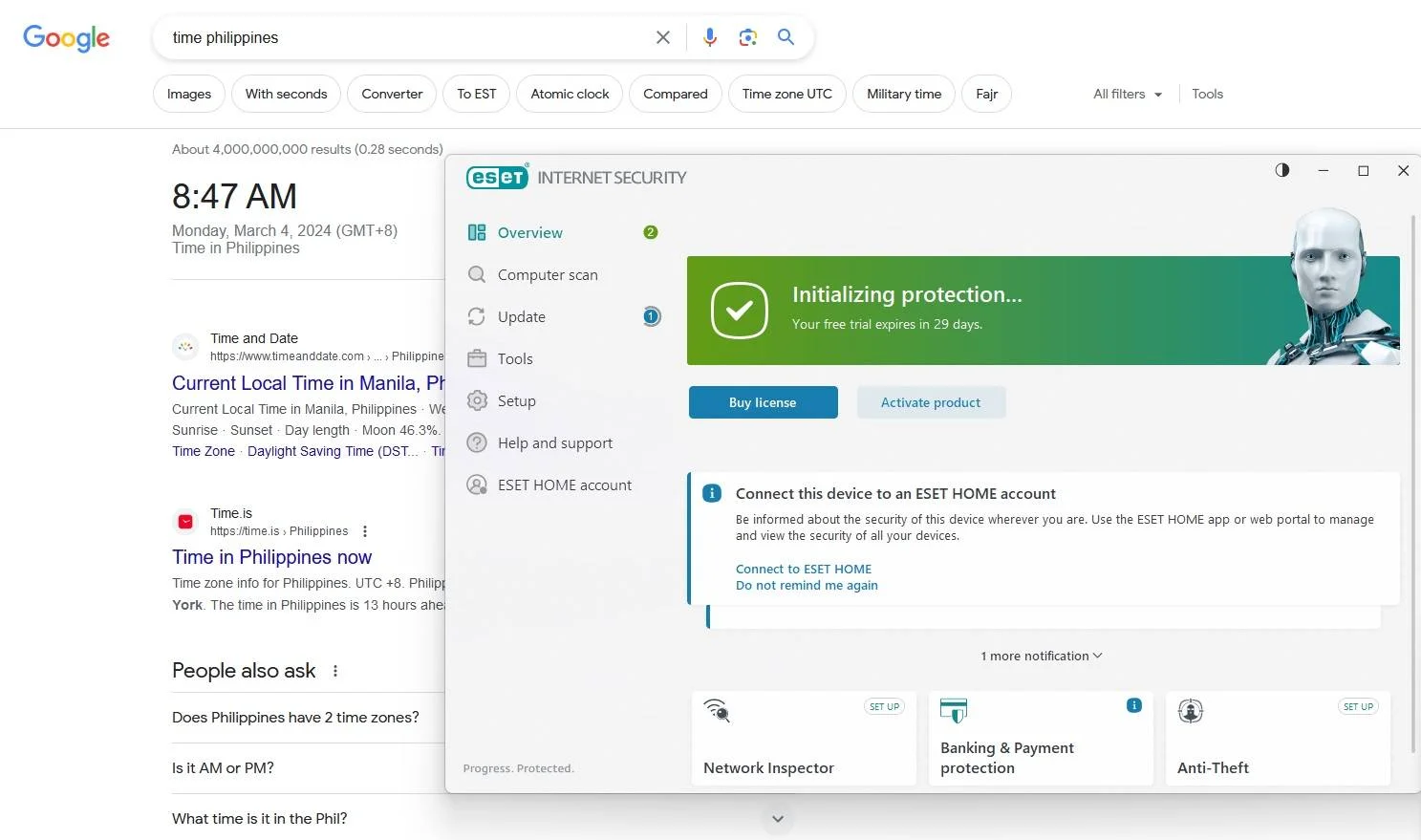Click Daylight Saving Time sublink
The image size is (1421, 840).
point(333,451)
